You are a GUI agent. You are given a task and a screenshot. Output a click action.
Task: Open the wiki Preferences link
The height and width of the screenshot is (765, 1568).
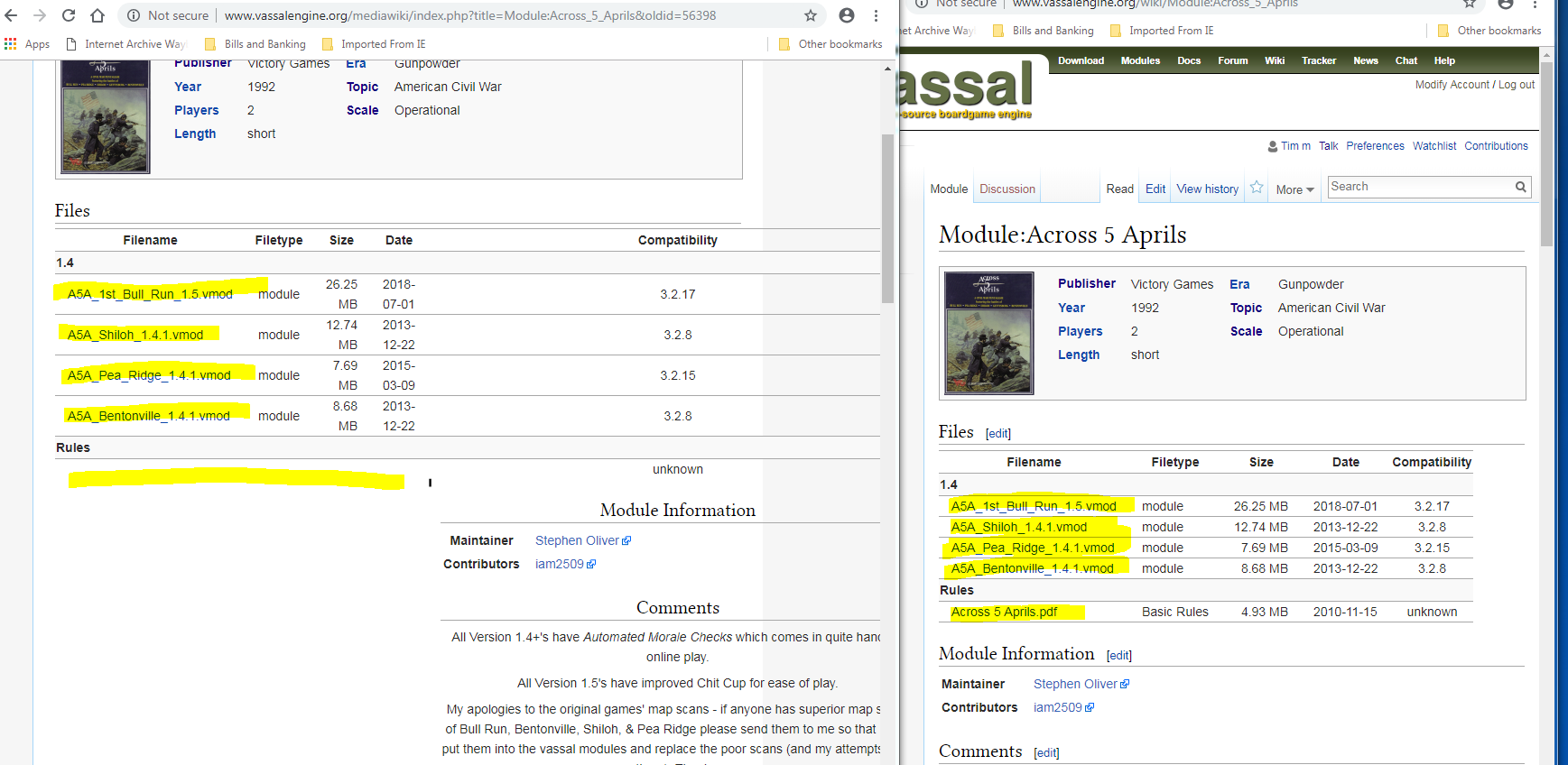point(1375,146)
